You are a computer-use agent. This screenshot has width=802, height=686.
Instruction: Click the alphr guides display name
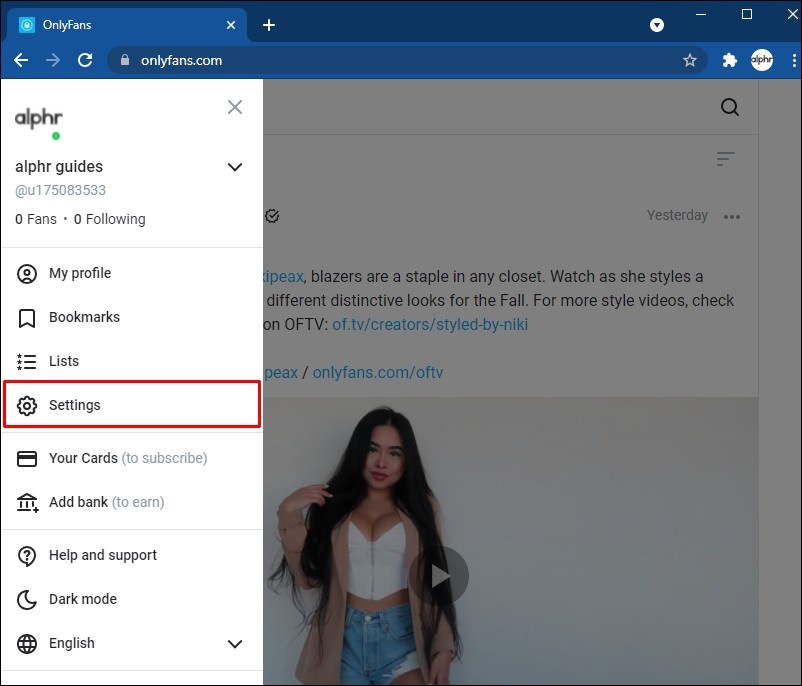click(x=59, y=167)
